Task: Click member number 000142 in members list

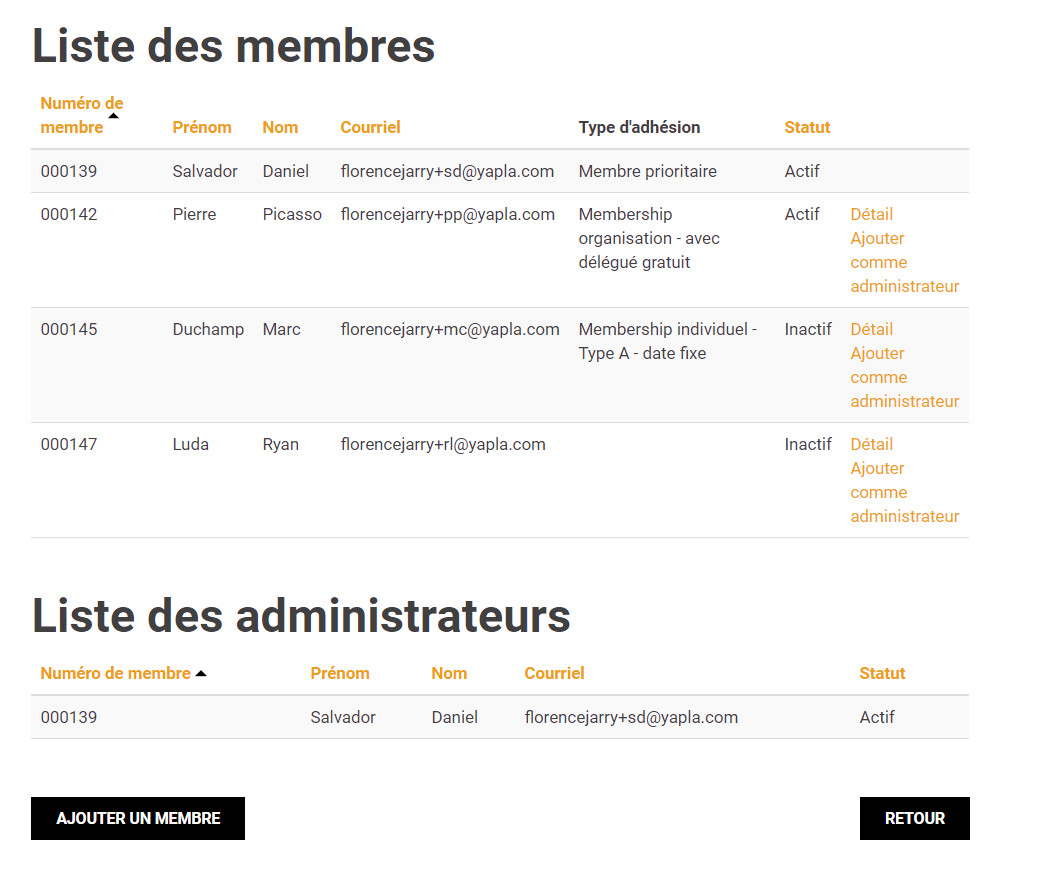Action: pyautogui.click(x=69, y=214)
